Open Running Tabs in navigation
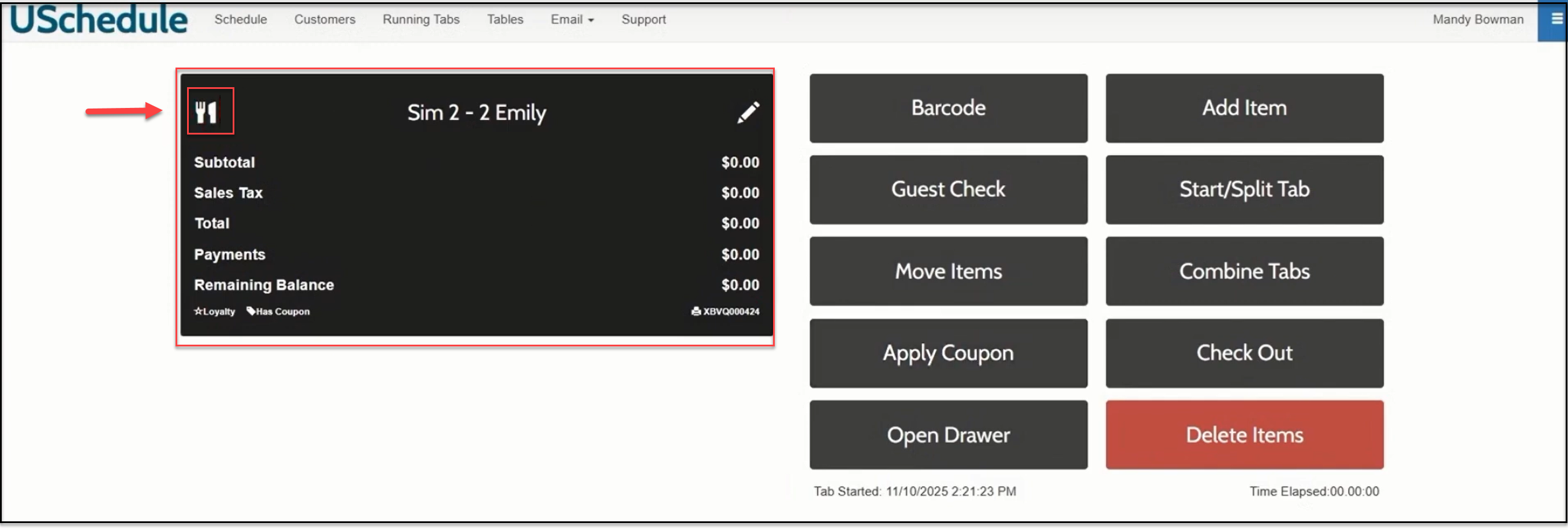Screen dimensions: 1568x530 pyautogui.click(x=421, y=20)
